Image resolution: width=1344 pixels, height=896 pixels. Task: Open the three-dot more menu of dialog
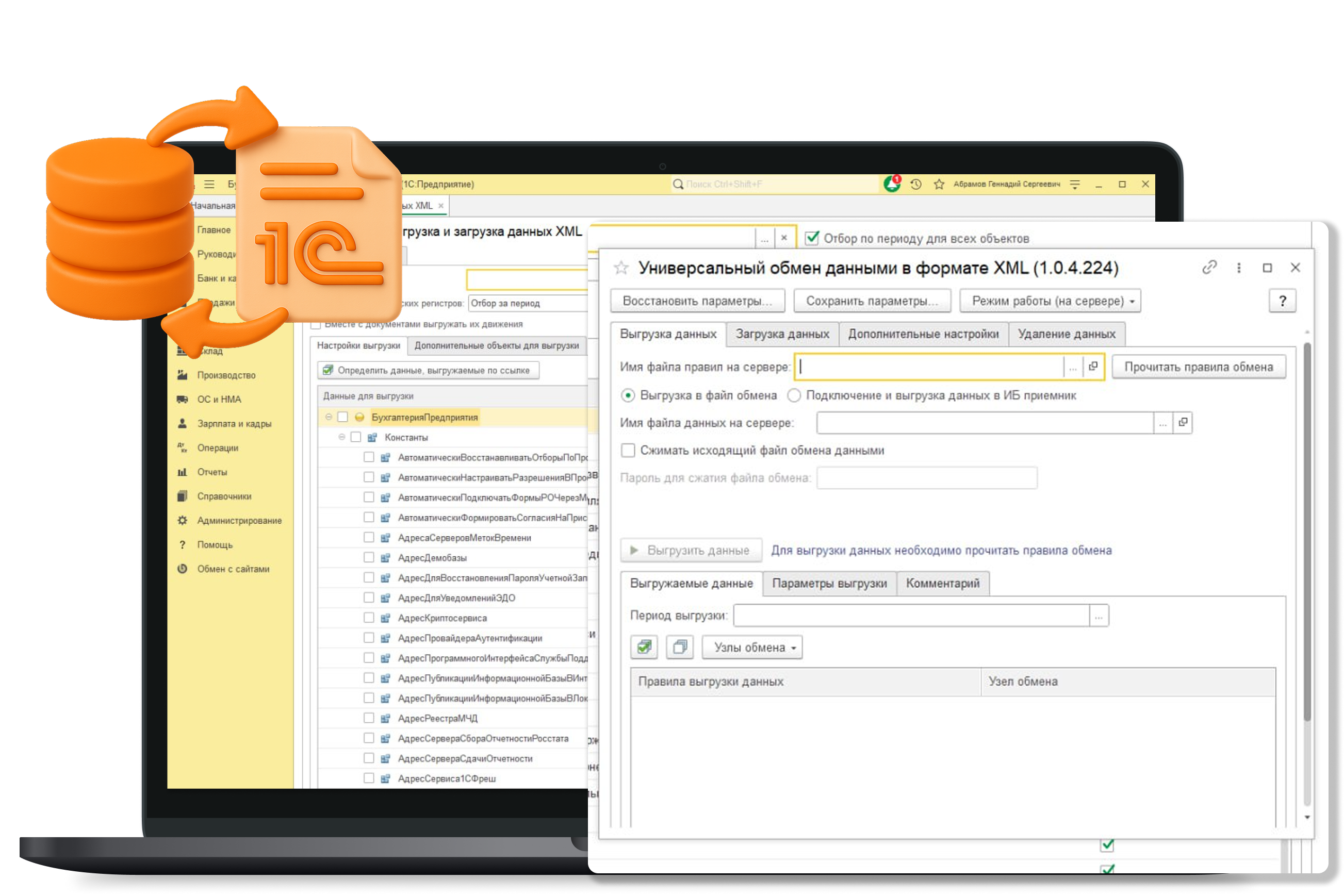(1239, 268)
